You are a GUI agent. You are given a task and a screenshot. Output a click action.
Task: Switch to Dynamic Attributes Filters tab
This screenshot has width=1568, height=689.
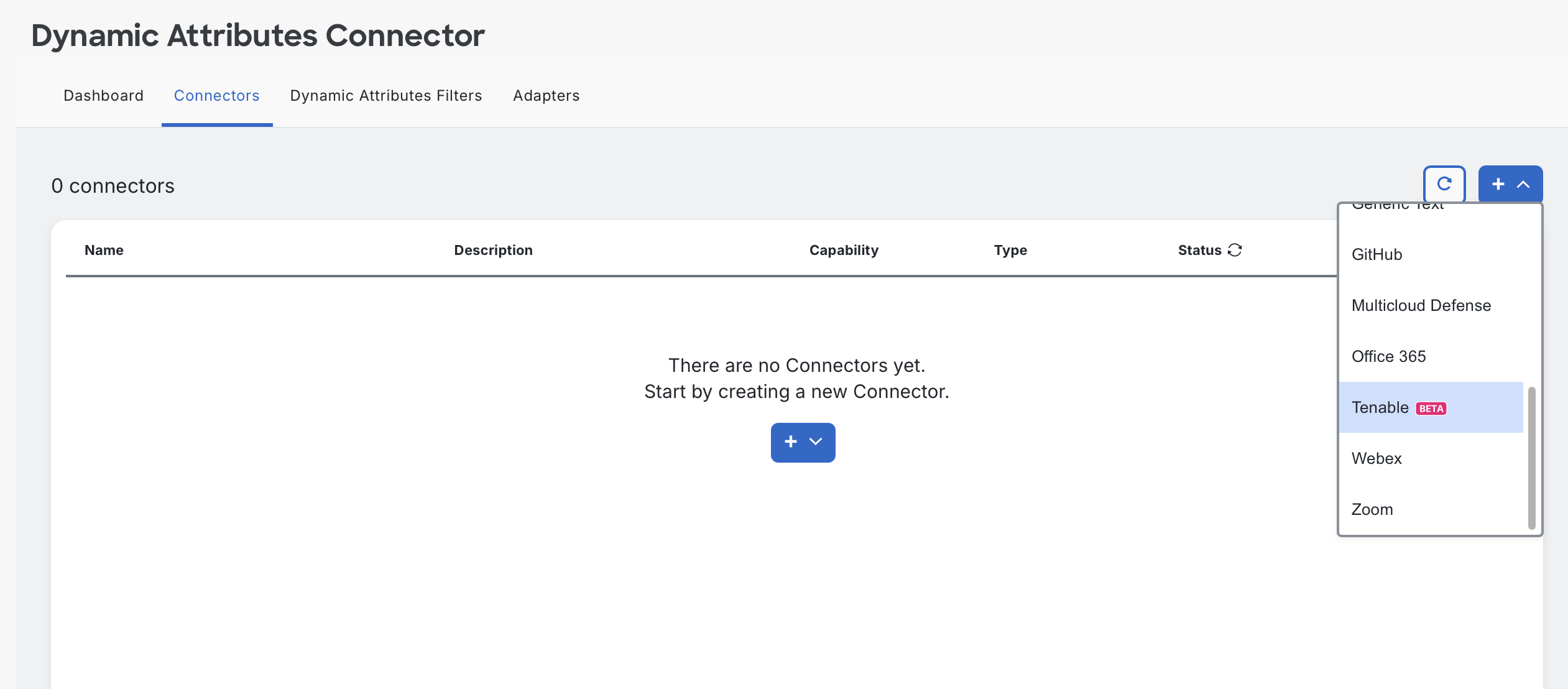pos(385,95)
